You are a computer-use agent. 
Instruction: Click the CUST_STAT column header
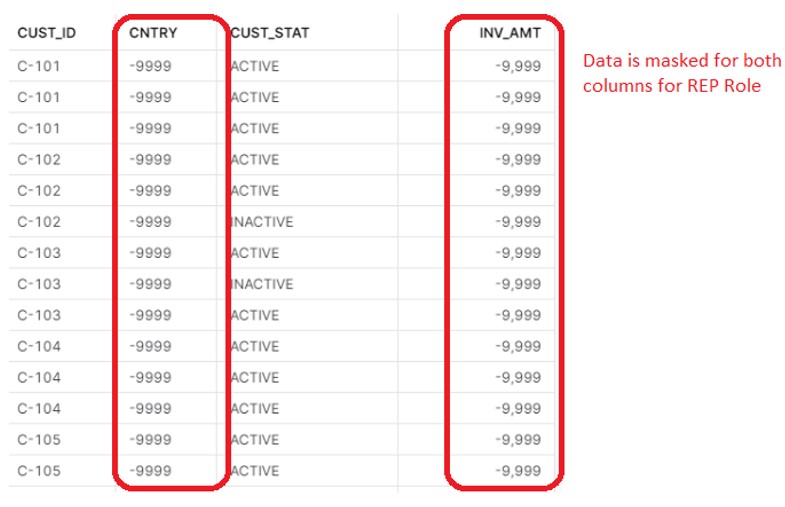pos(270,33)
